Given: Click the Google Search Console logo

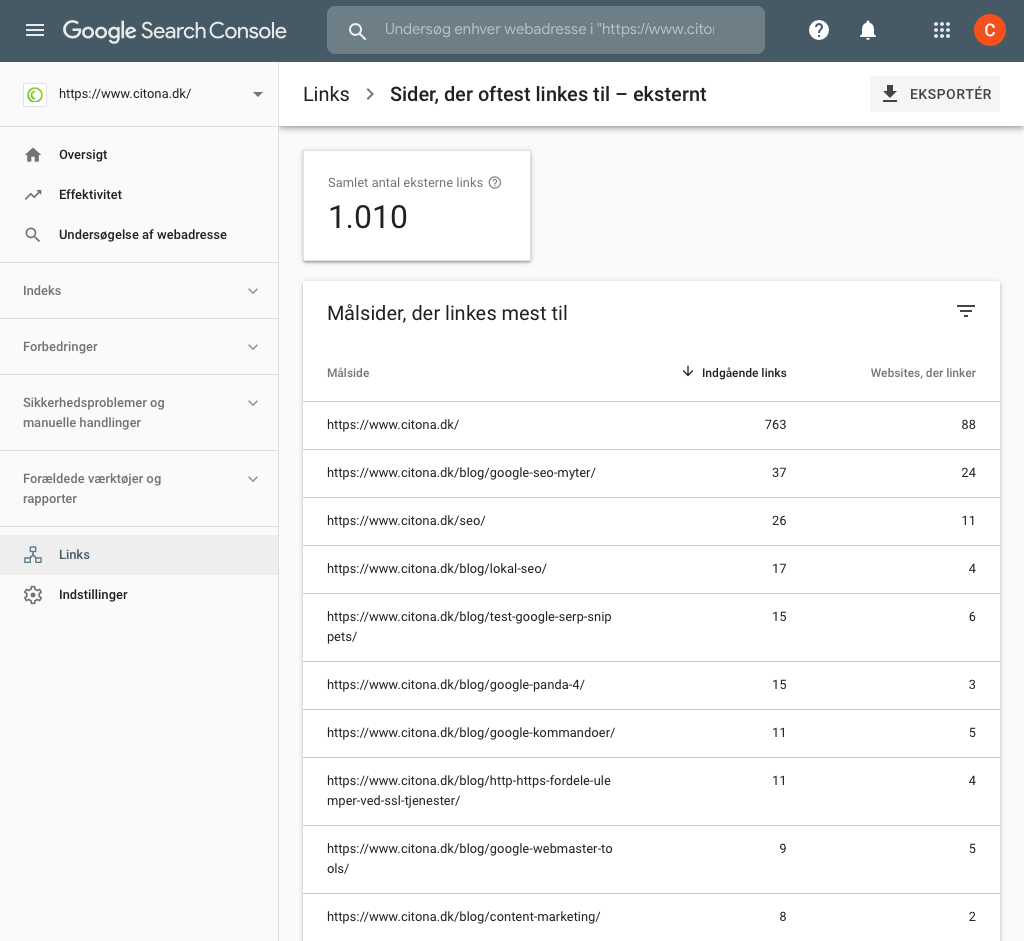Looking at the screenshot, I should pos(174,31).
